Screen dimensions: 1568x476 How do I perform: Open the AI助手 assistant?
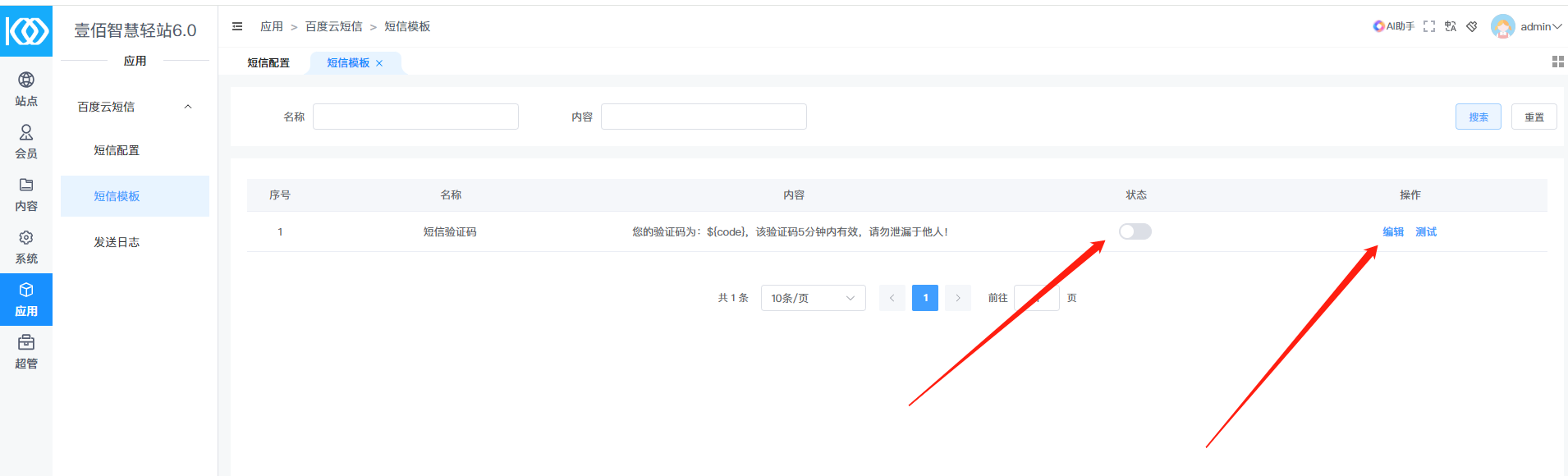(1394, 26)
